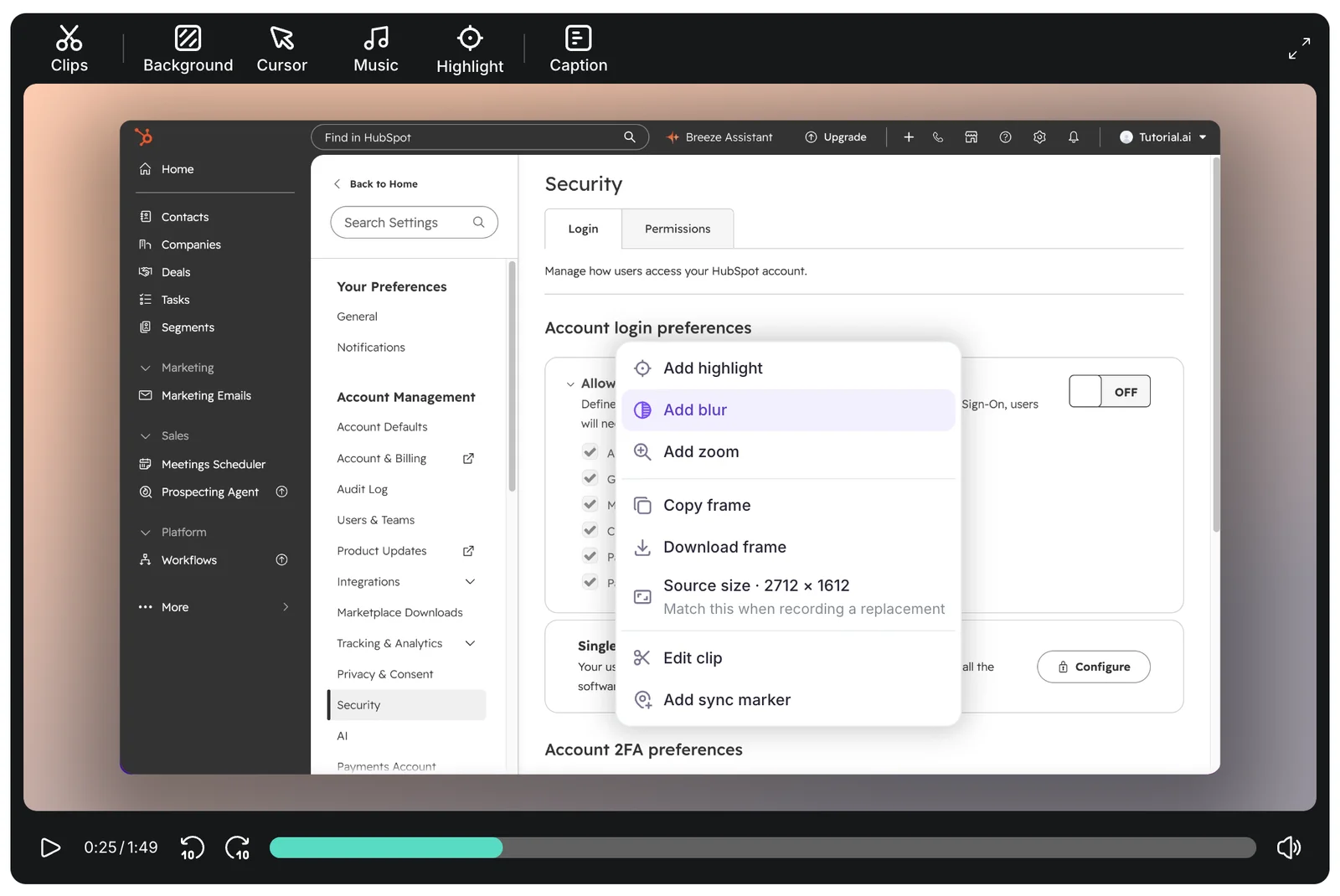Collapse the Allow section chevron
This screenshot has height=896, width=1340.
(570, 384)
